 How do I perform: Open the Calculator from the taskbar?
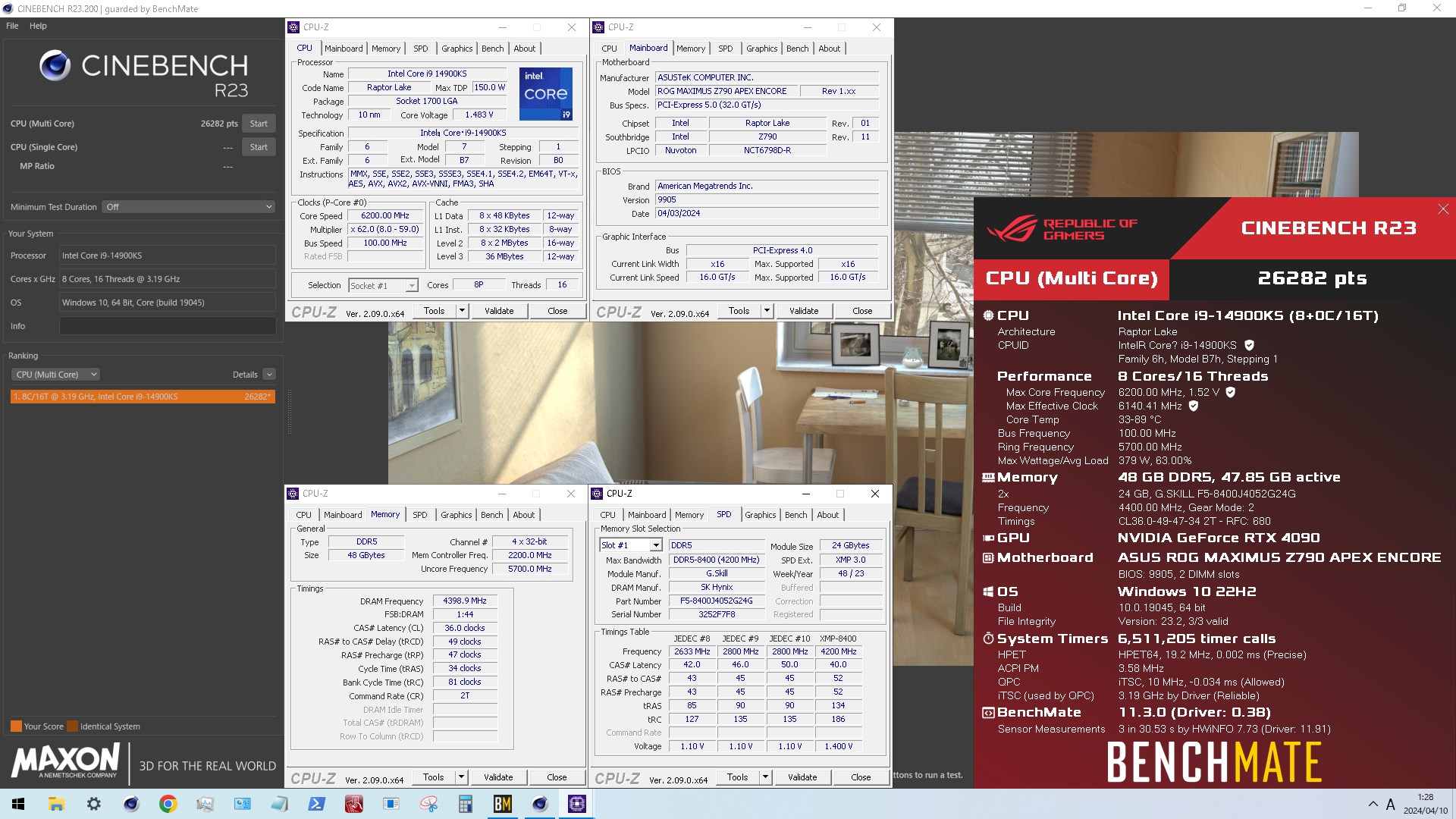click(465, 804)
